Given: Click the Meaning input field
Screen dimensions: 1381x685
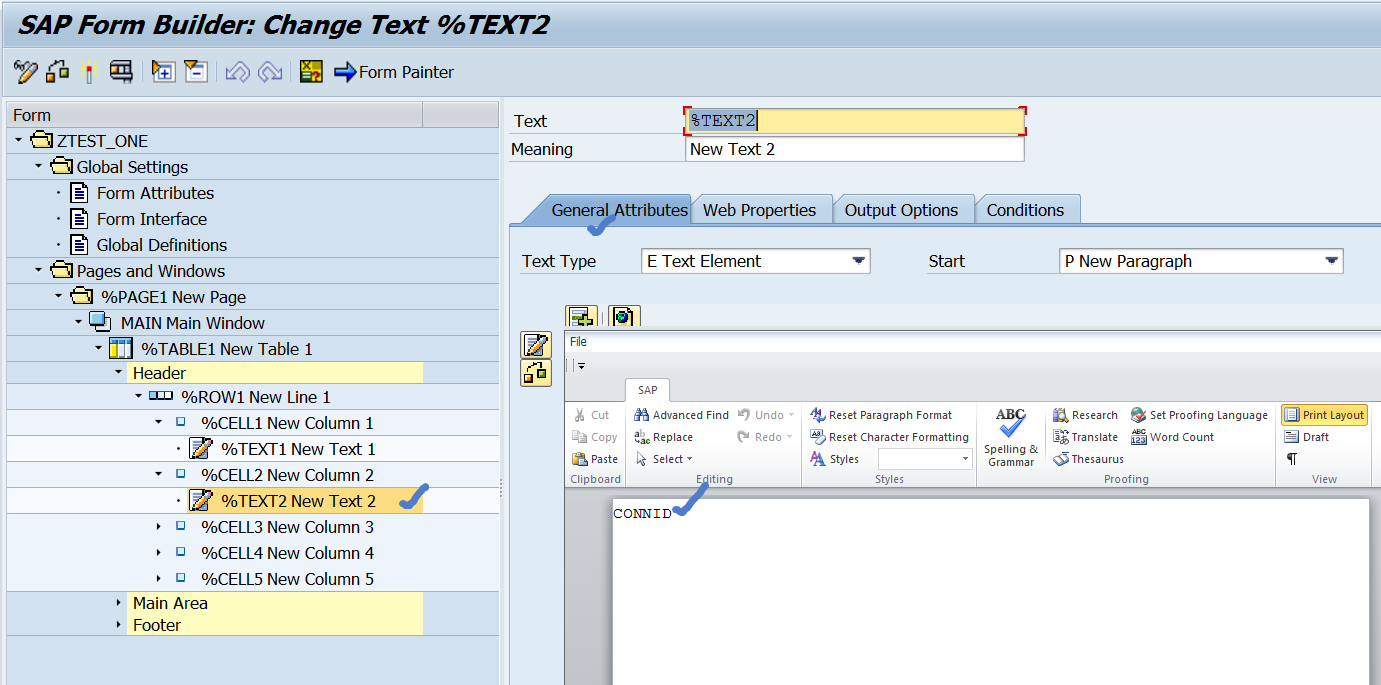Looking at the screenshot, I should pos(855,149).
